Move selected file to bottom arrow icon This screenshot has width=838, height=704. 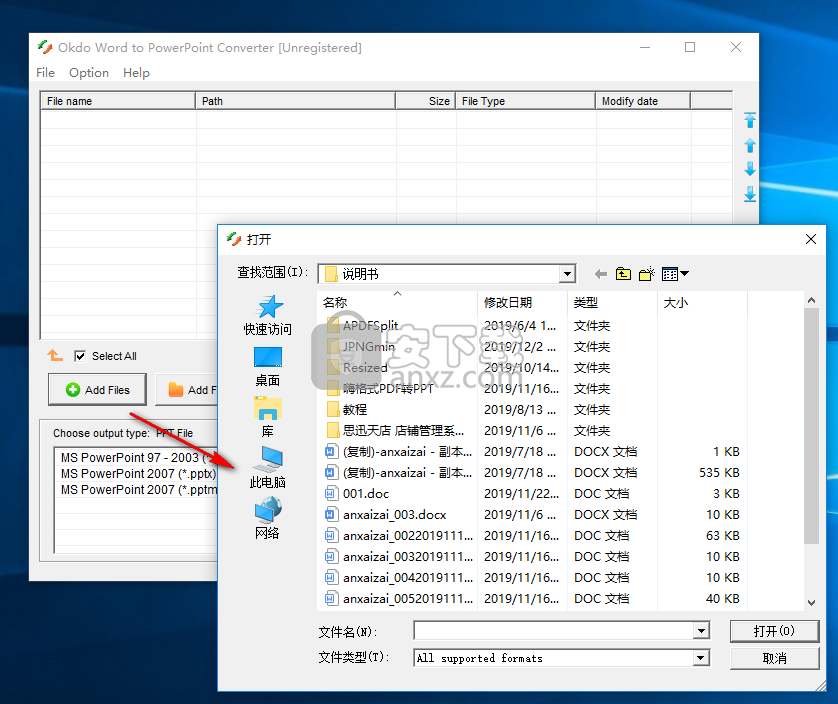click(x=750, y=194)
